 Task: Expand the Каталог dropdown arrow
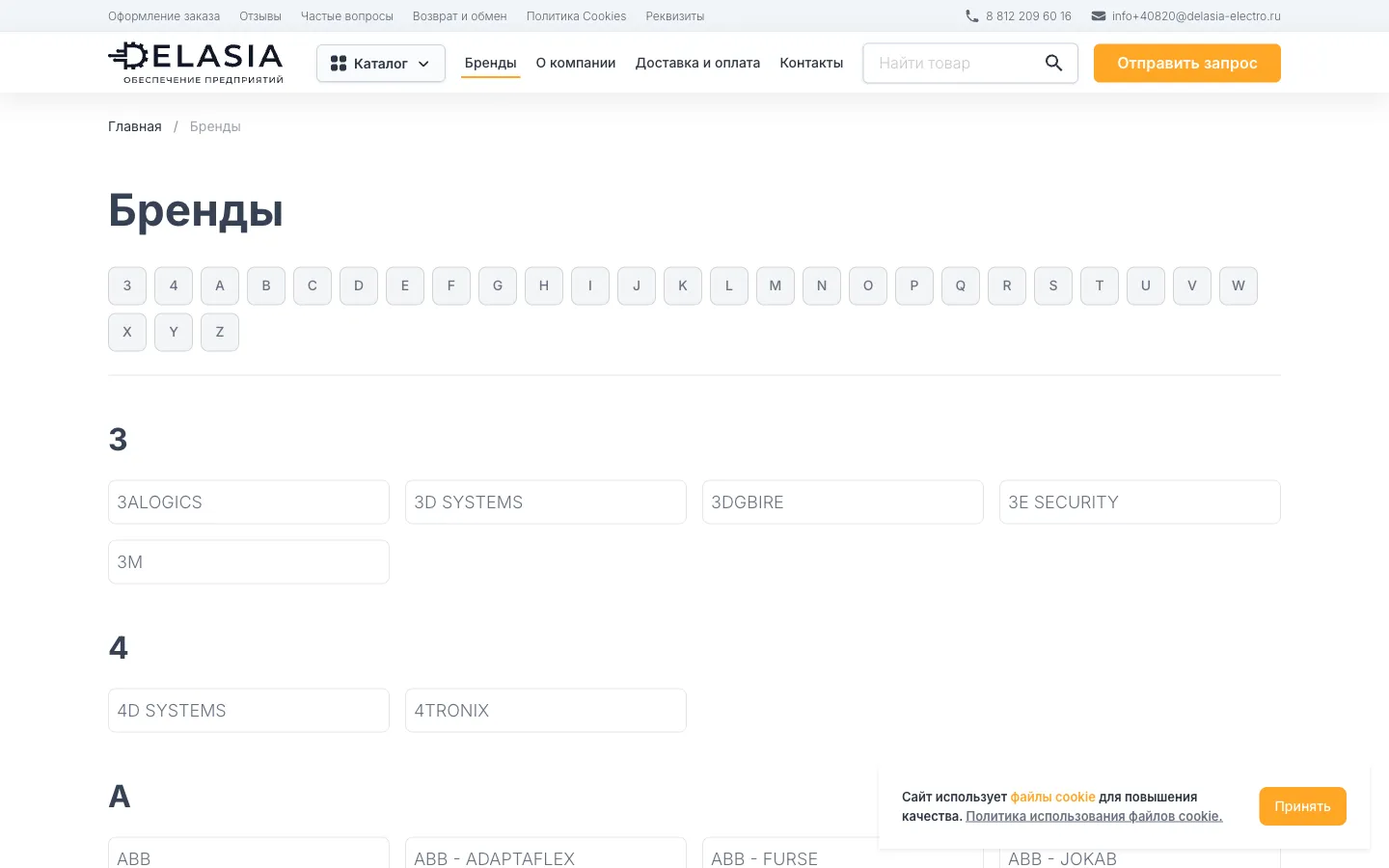[x=423, y=64]
